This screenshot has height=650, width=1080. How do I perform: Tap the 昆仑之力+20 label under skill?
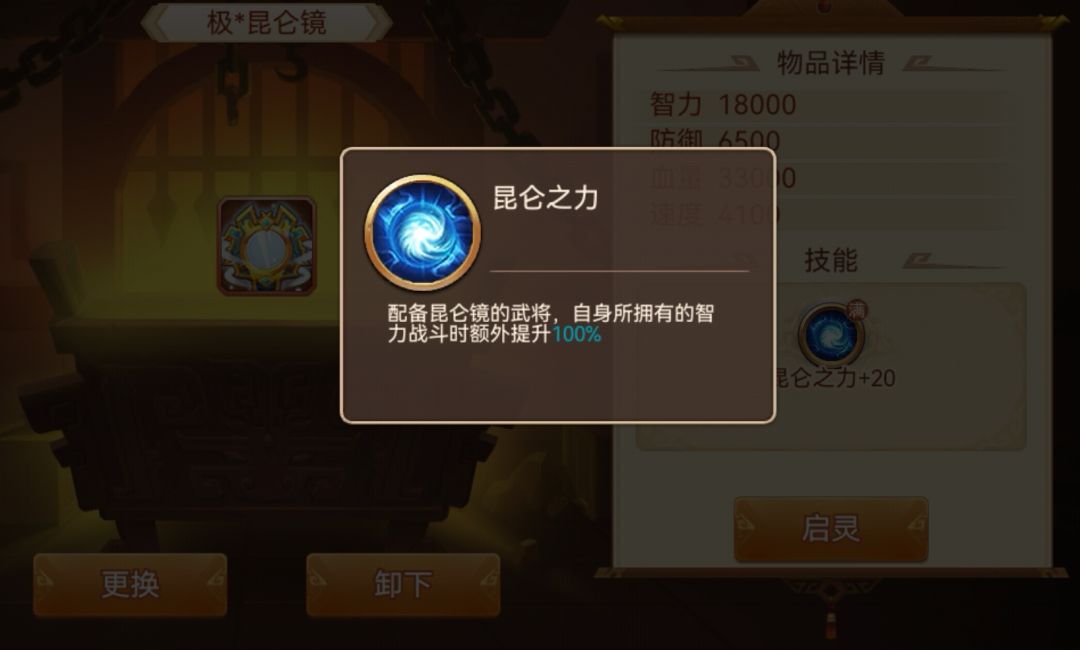pos(835,378)
